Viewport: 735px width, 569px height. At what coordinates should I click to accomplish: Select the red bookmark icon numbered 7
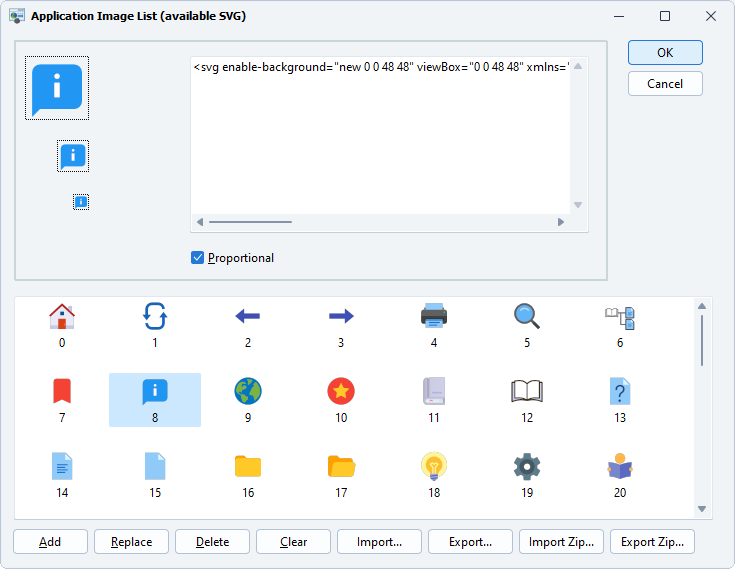click(62, 392)
